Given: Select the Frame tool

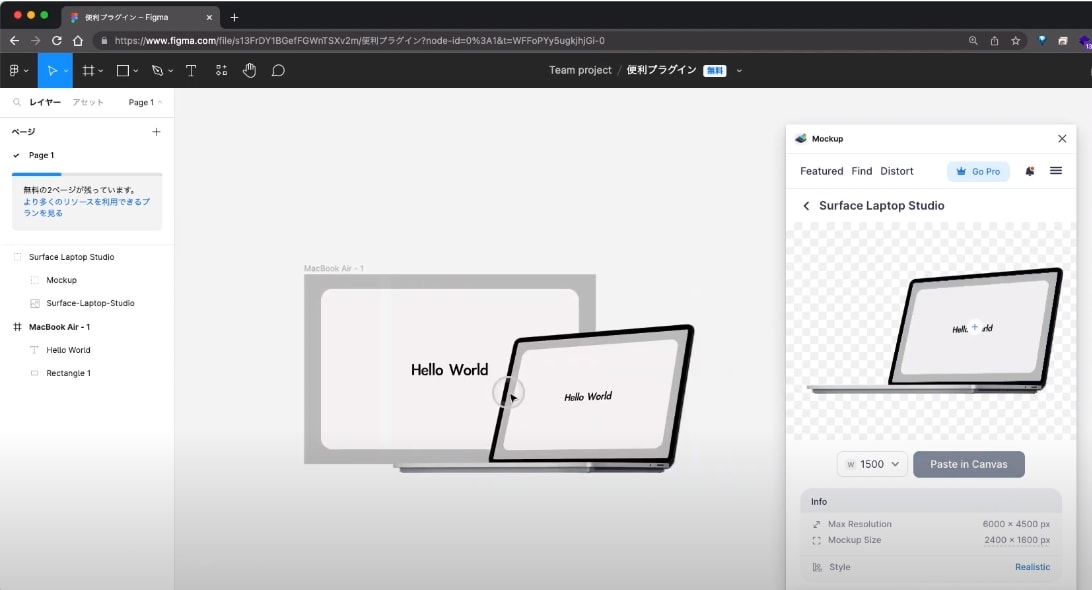Looking at the screenshot, I should 88,70.
